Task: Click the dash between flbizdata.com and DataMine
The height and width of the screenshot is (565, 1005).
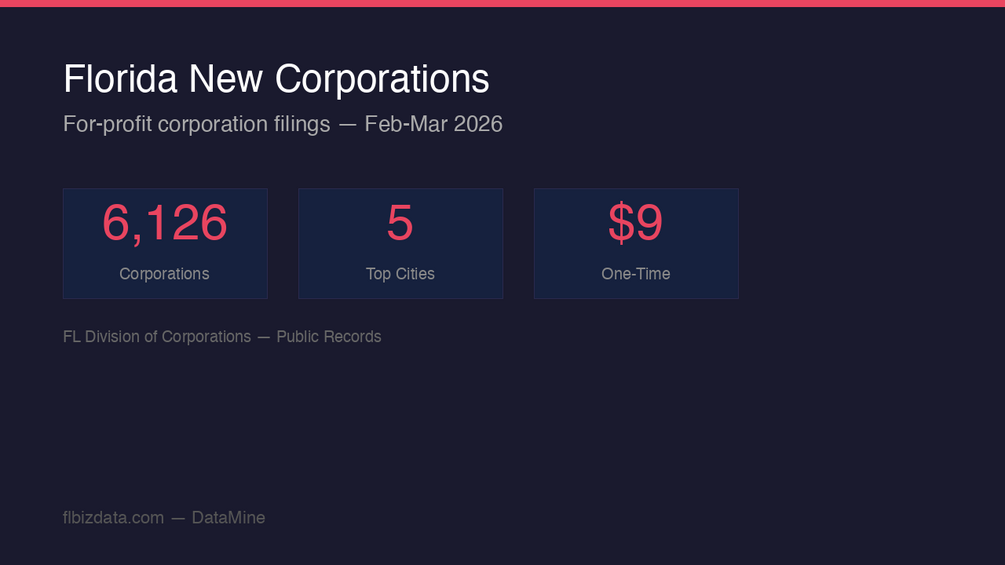Action: [x=178, y=518]
